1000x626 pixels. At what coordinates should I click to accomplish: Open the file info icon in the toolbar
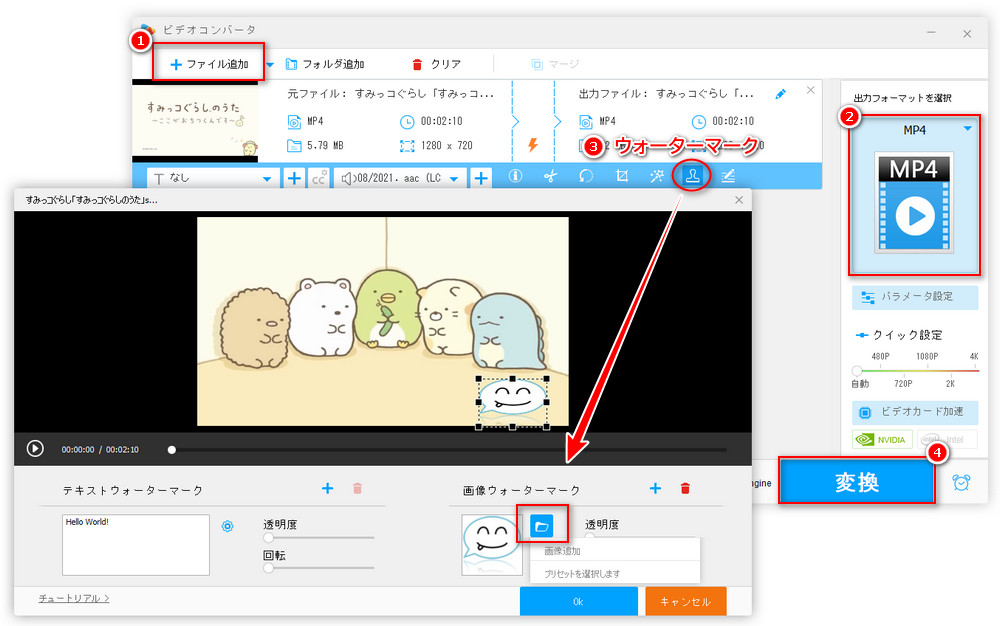515,176
